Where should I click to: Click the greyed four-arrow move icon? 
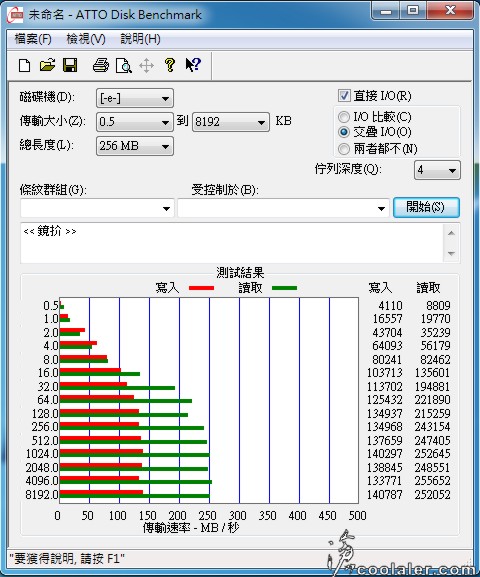[146, 66]
